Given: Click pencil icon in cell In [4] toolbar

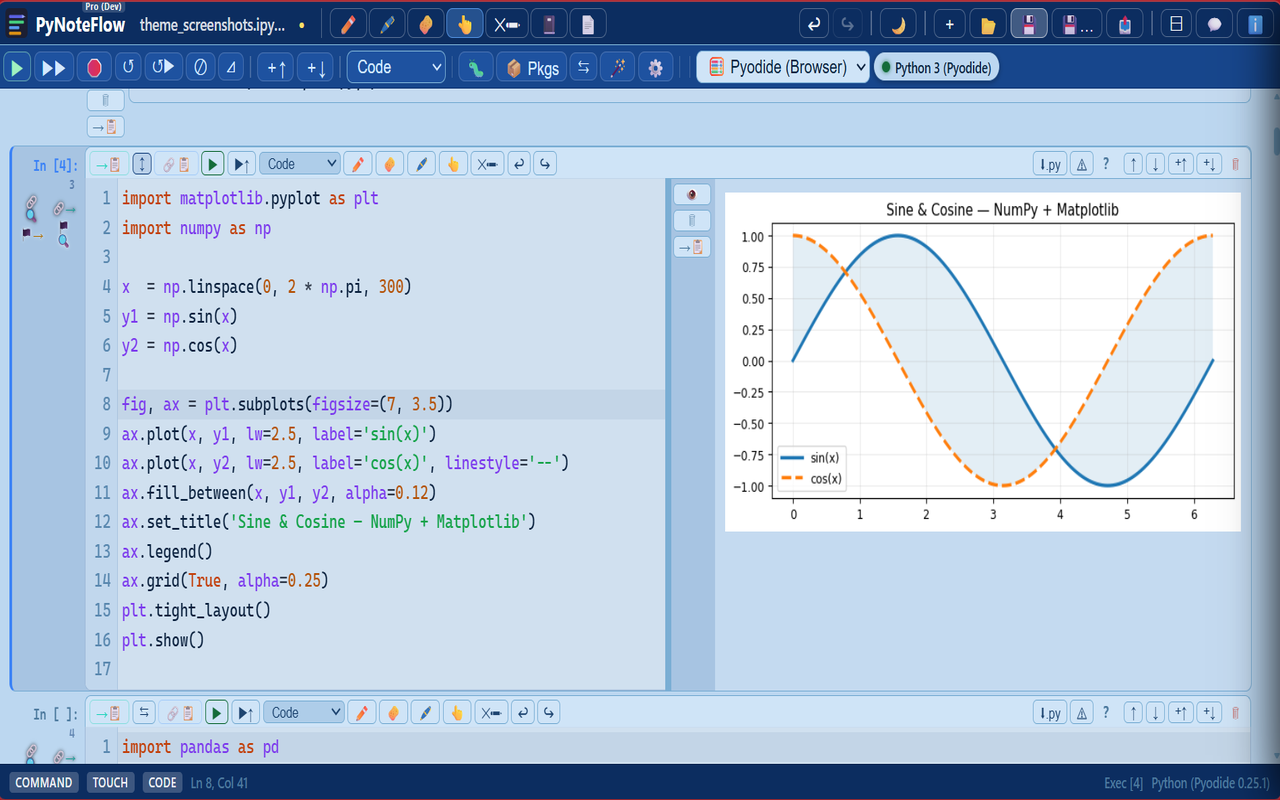Looking at the screenshot, I should (x=358, y=164).
